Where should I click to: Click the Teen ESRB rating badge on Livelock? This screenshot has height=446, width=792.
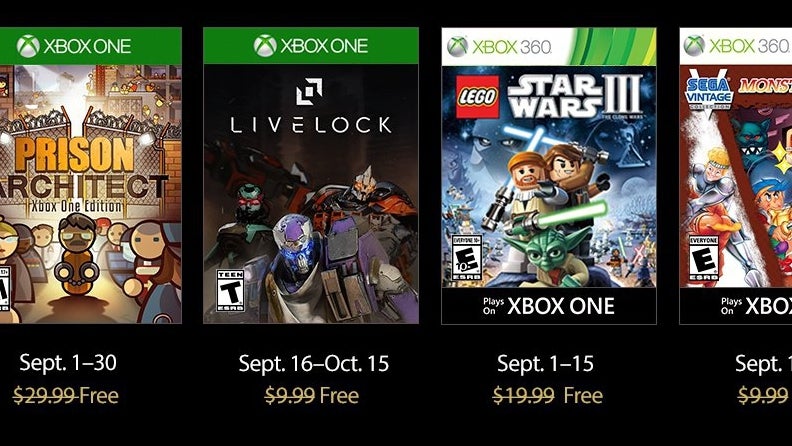pos(230,291)
